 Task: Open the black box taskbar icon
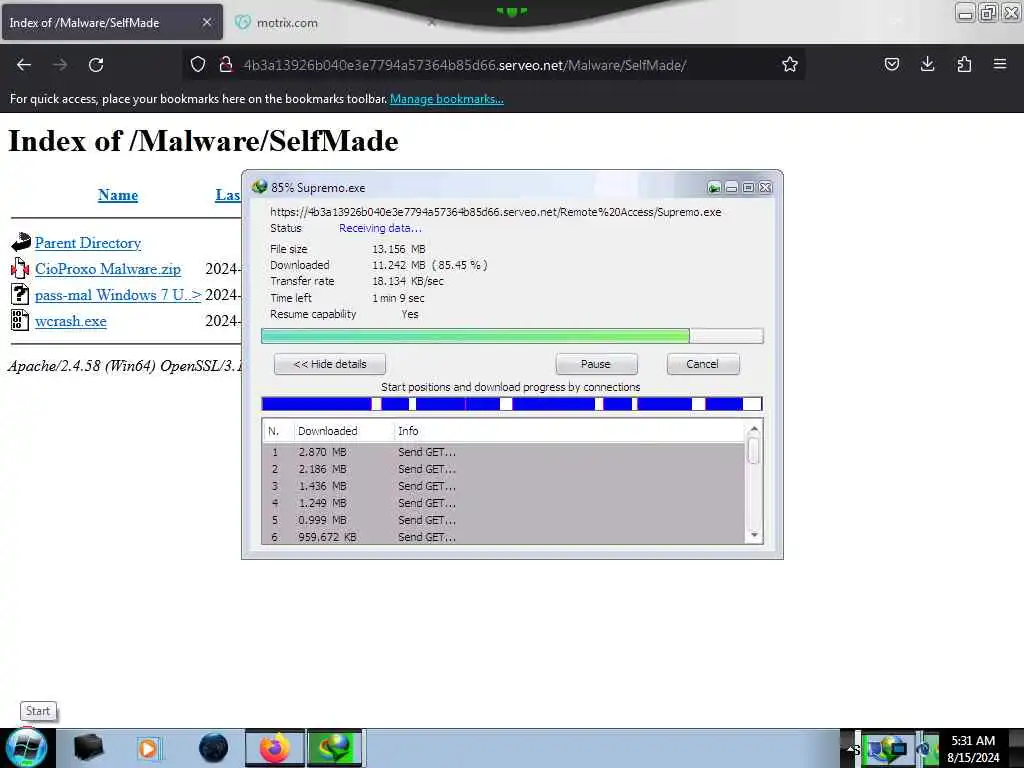point(89,748)
